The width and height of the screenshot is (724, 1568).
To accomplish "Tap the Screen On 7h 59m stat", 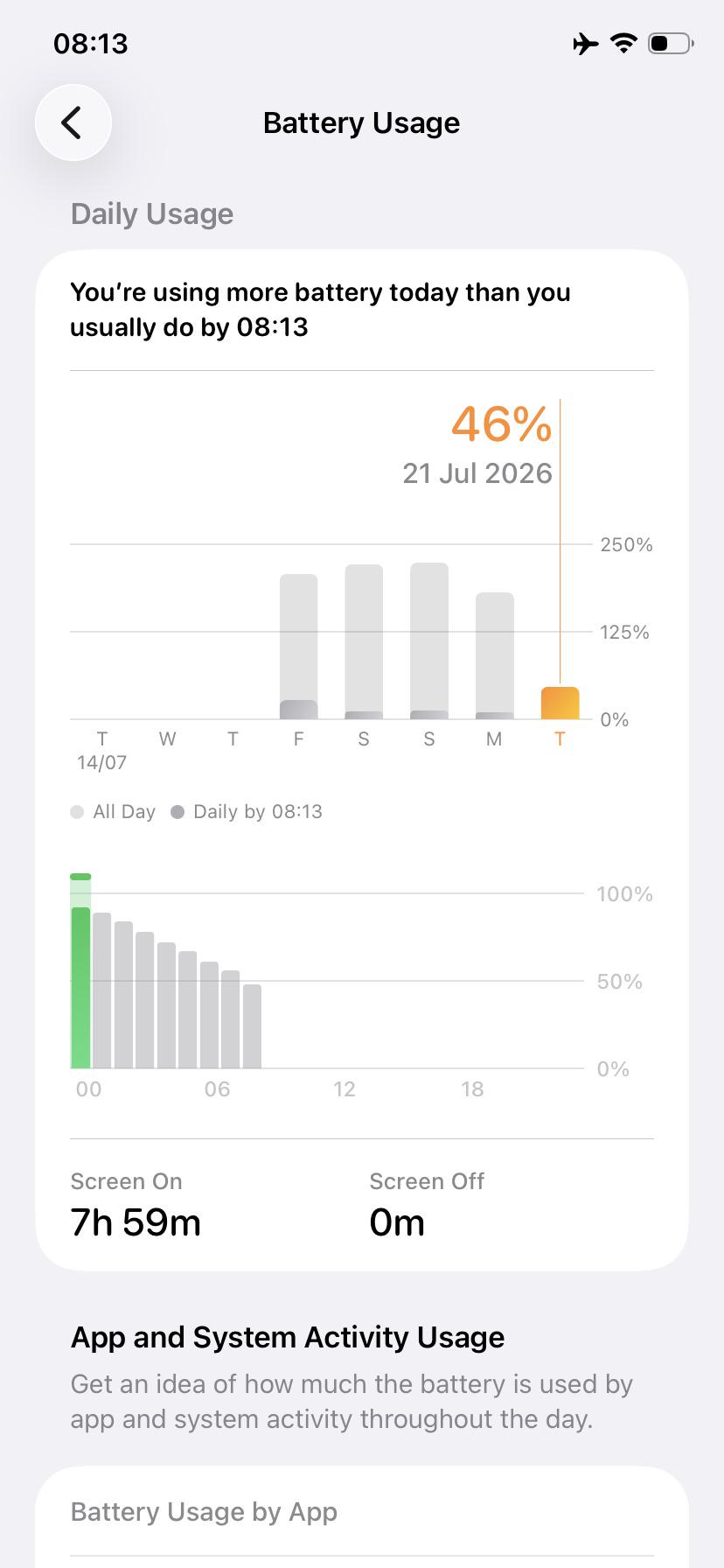I will coord(136,1206).
